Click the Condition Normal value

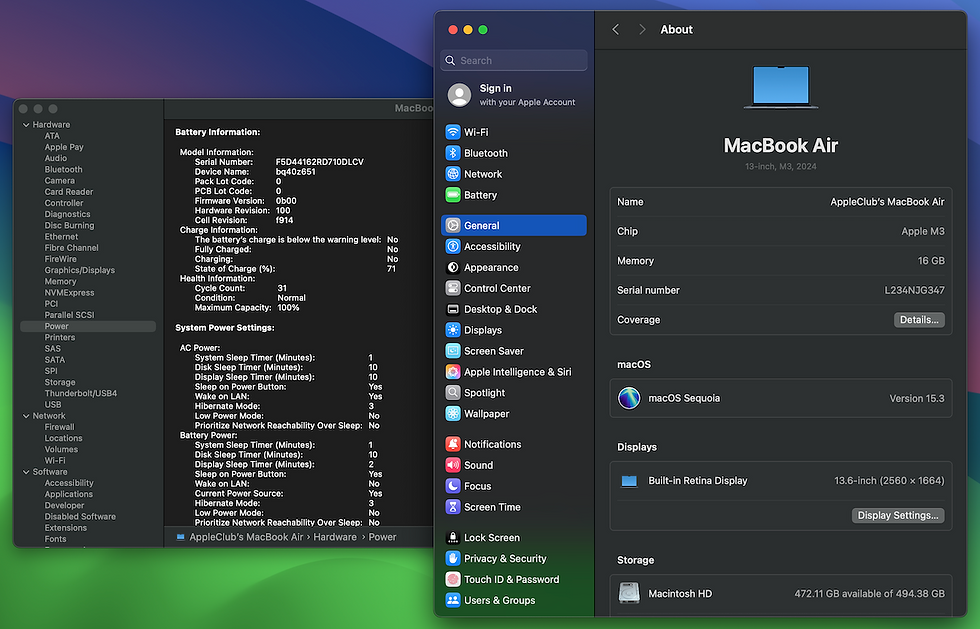click(291, 298)
